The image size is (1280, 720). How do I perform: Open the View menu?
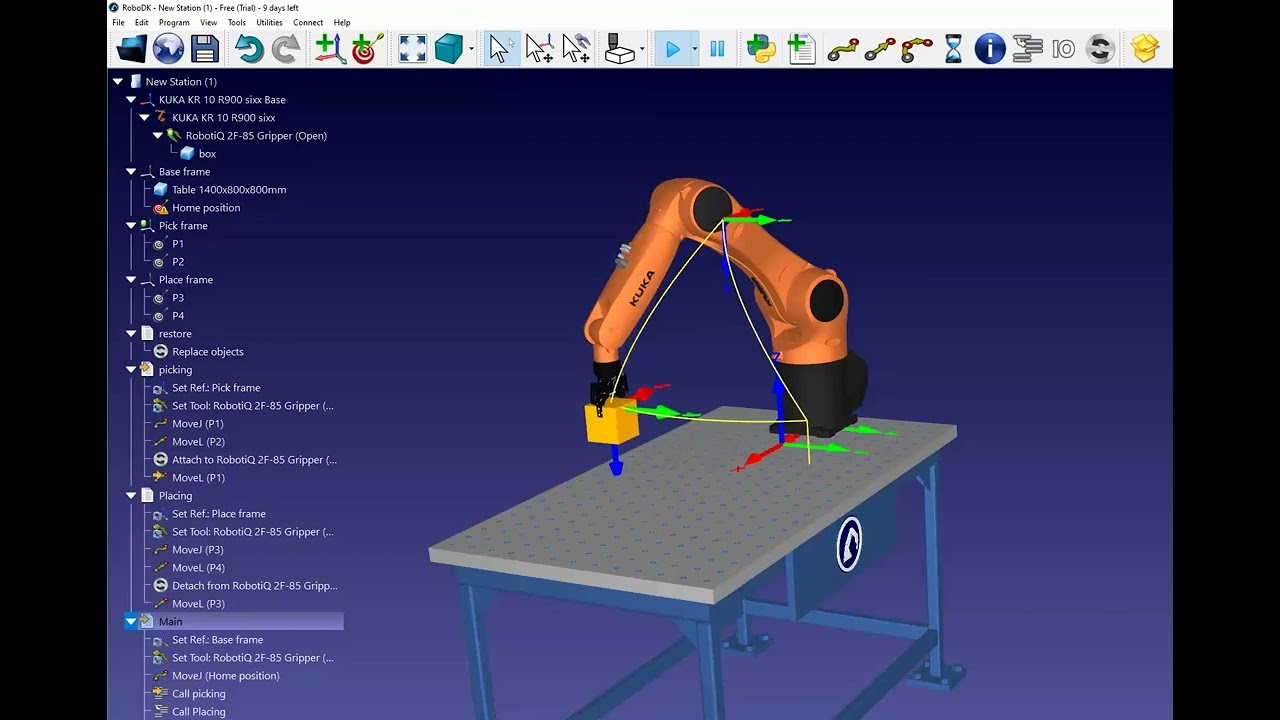pos(208,22)
